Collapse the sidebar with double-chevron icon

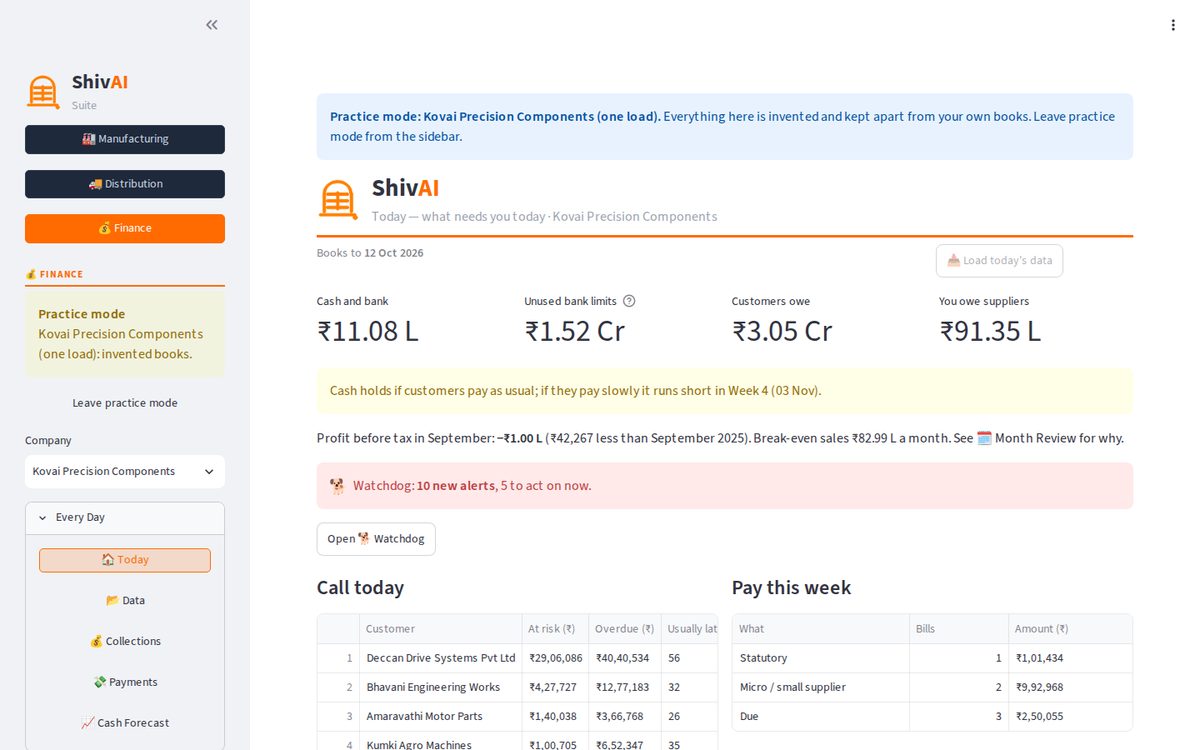coord(212,25)
